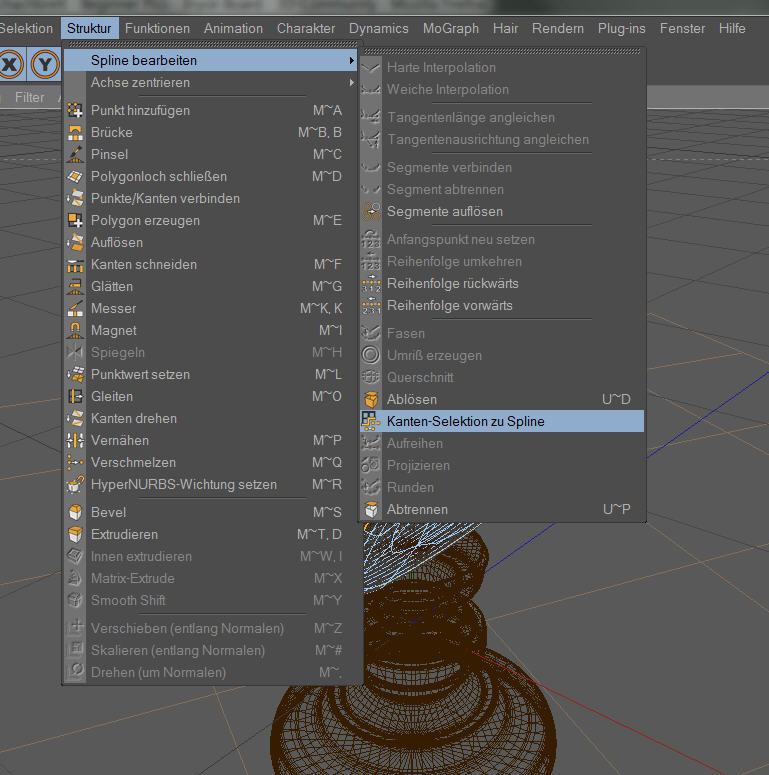
Task: Open the Plug-ins menu
Action: (621, 28)
